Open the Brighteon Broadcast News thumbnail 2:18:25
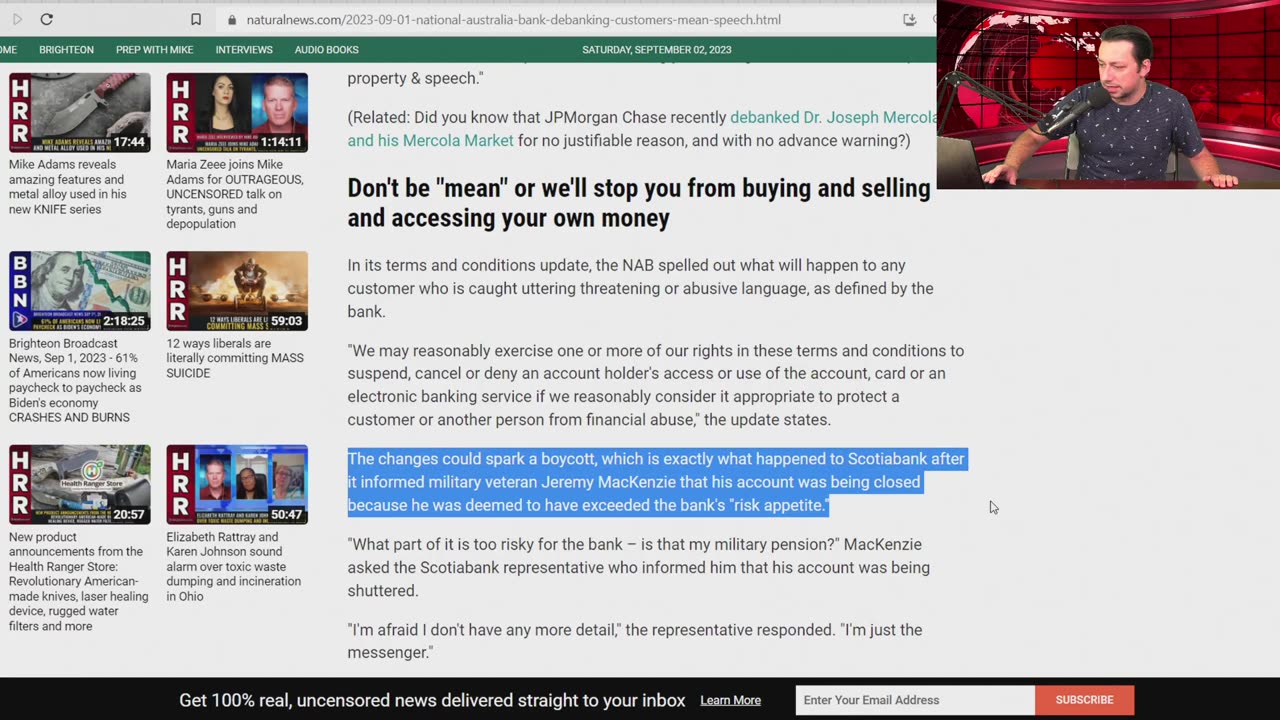Screen dimensions: 1280x720 point(80,291)
